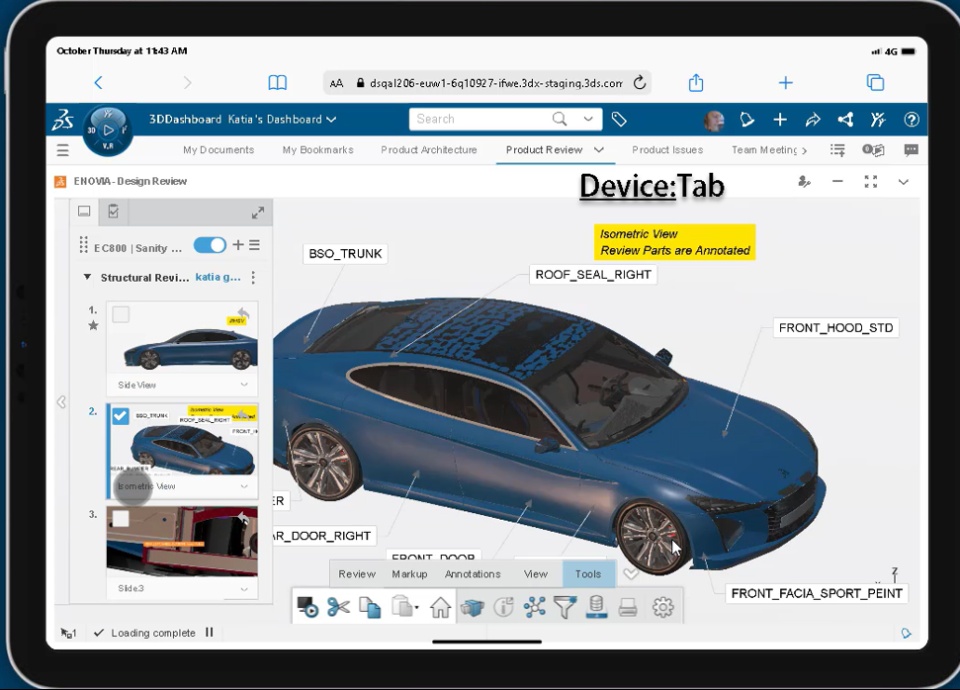Click the scissors section cut tool
Image resolution: width=960 pixels, height=690 pixels.
(338, 607)
